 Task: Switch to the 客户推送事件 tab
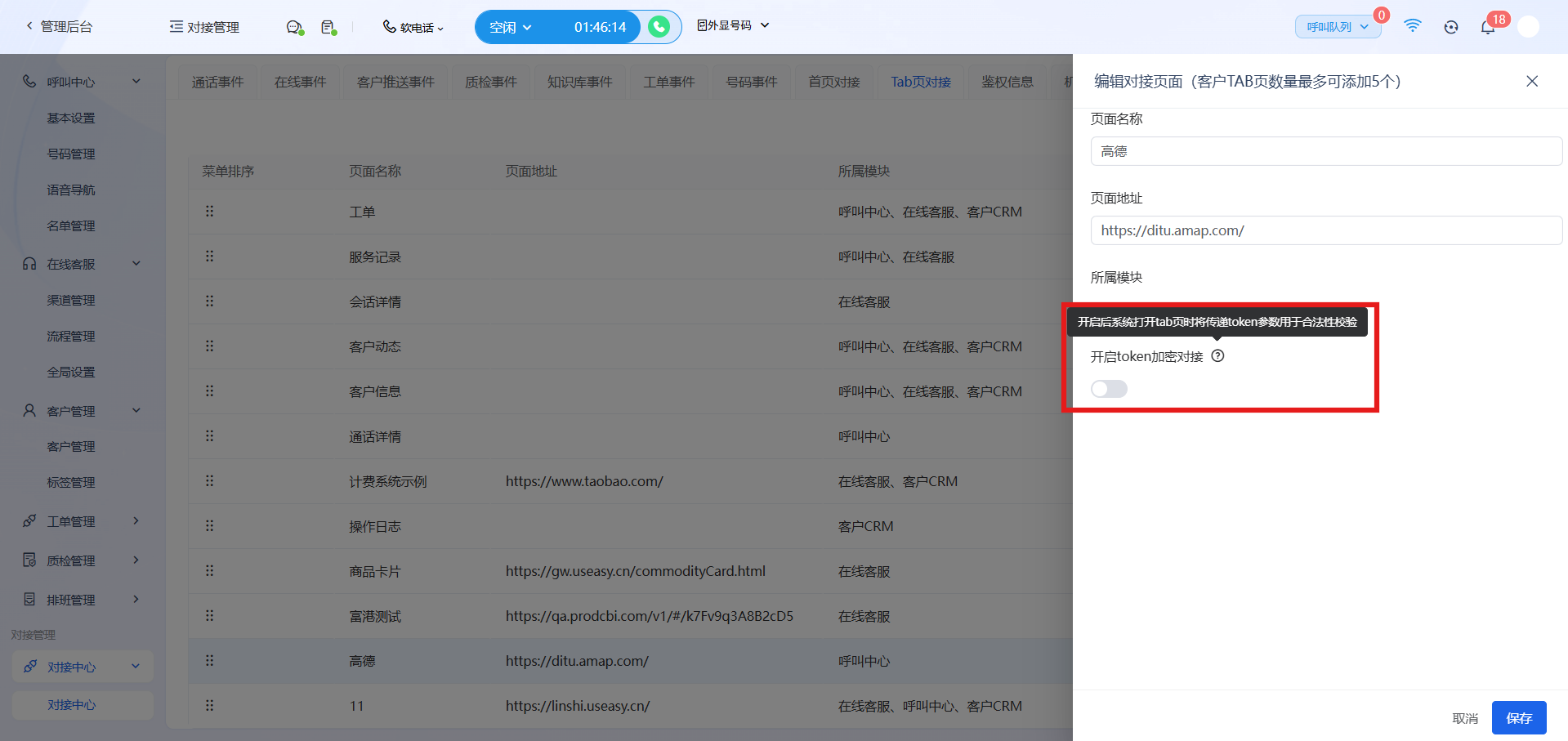tap(395, 82)
